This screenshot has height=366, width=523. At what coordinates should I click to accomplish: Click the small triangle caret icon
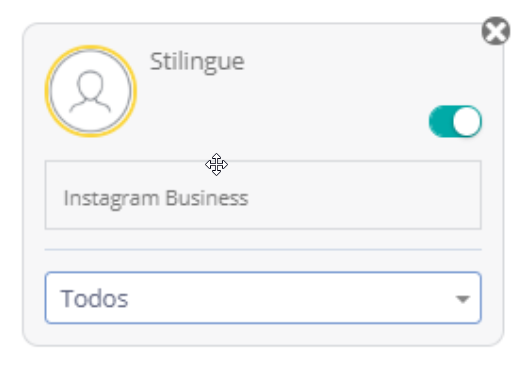click(463, 299)
